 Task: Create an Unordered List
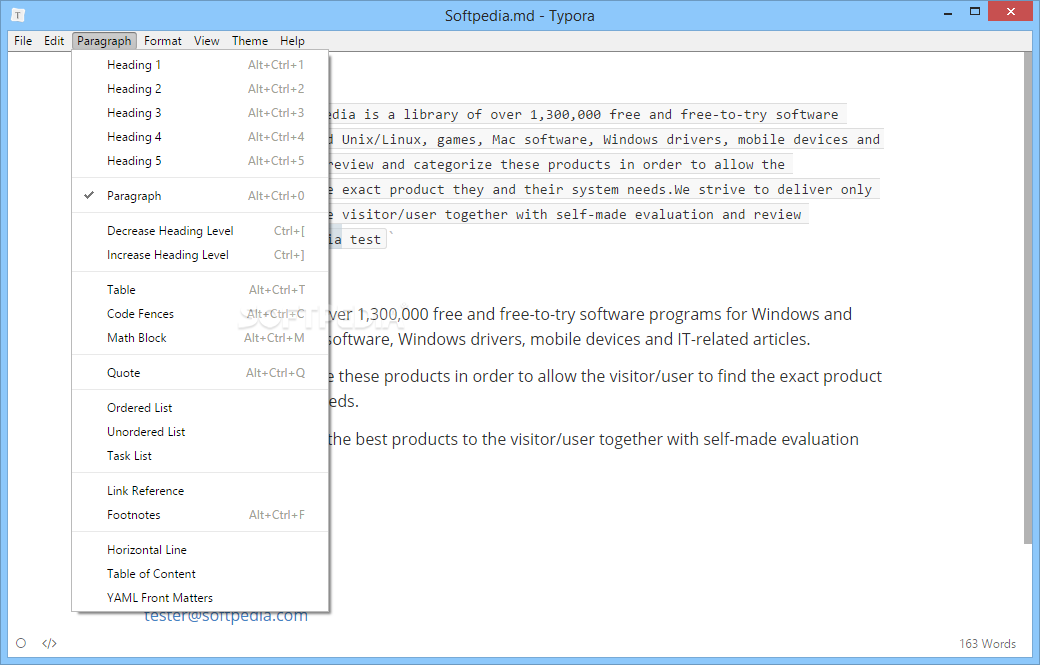tap(200, 432)
